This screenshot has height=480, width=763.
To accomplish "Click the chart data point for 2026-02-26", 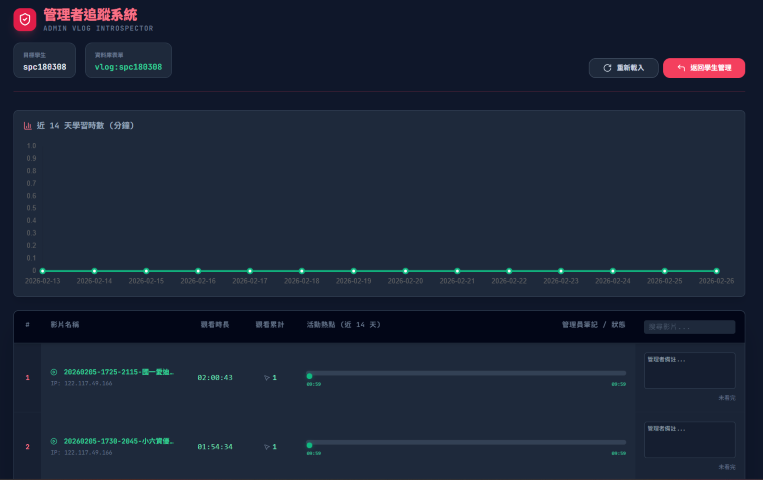I will [x=716, y=271].
